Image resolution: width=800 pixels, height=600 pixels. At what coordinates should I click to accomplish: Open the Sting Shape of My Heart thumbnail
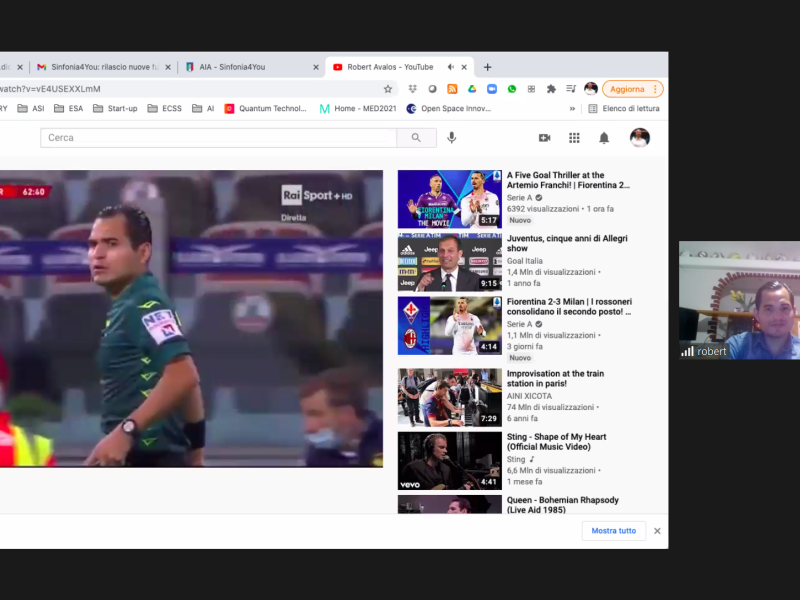449,461
